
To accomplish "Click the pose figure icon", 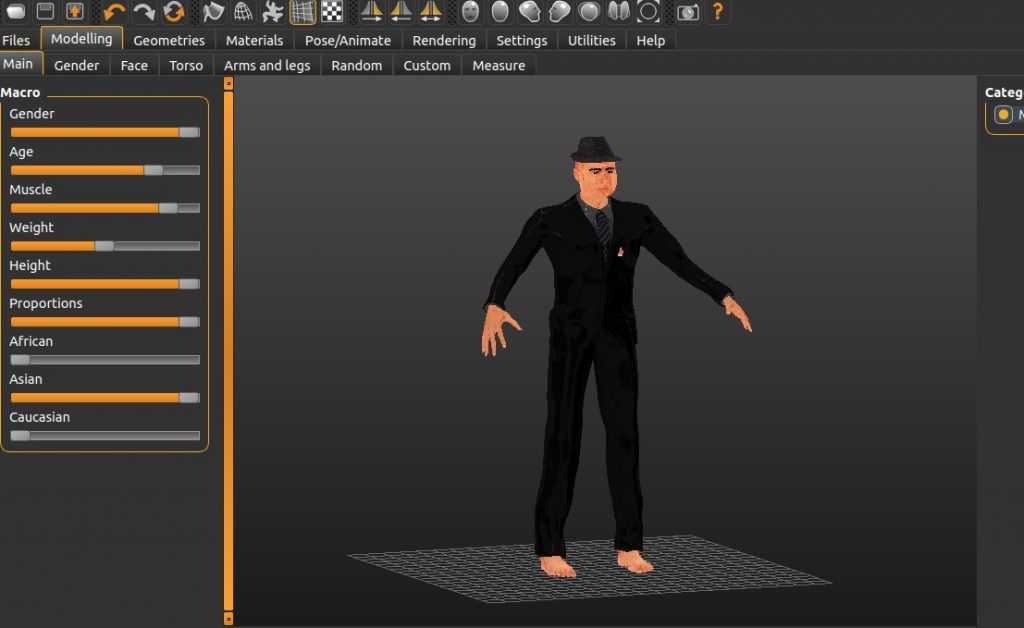I will click(272, 12).
